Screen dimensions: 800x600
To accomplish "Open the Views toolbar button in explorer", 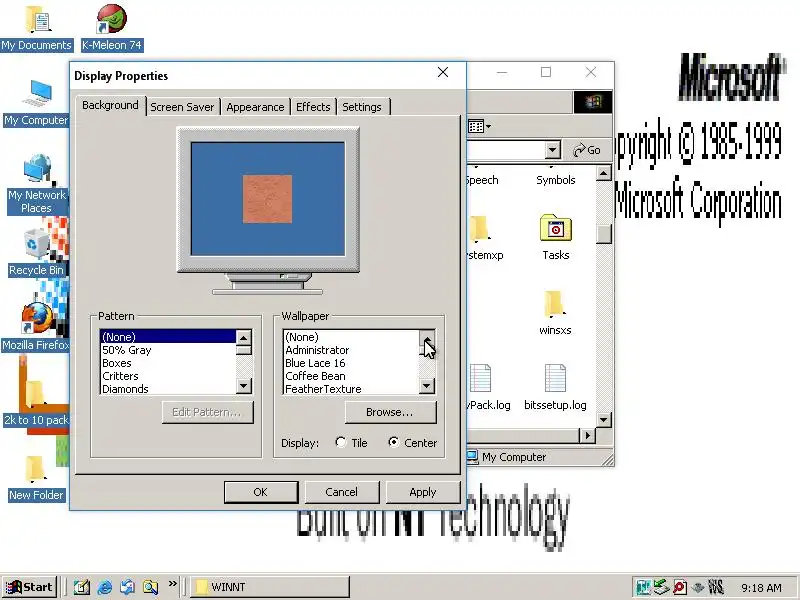I will [x=480, y=126].
